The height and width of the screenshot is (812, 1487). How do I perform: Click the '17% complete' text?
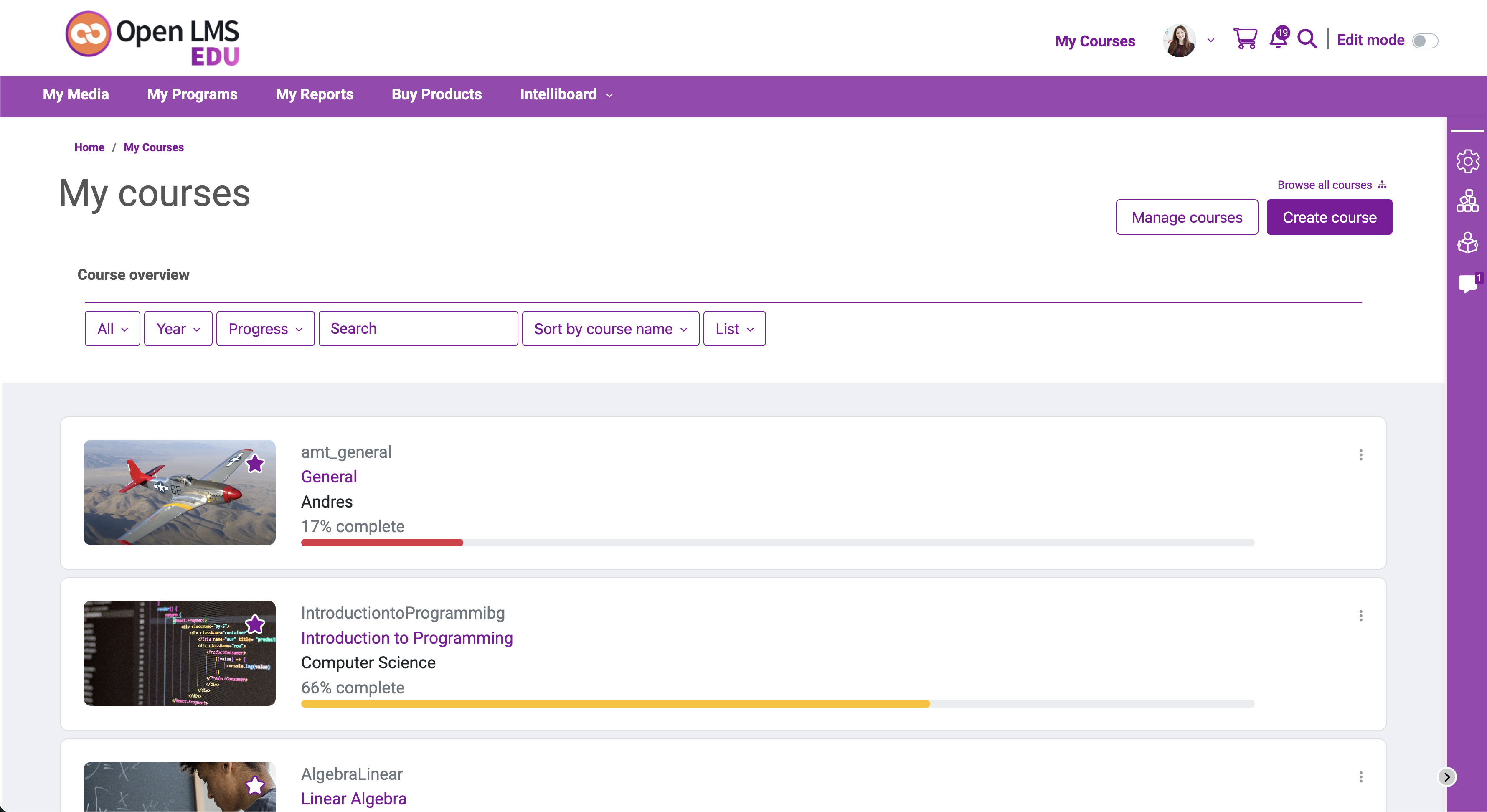pos(353,526)
